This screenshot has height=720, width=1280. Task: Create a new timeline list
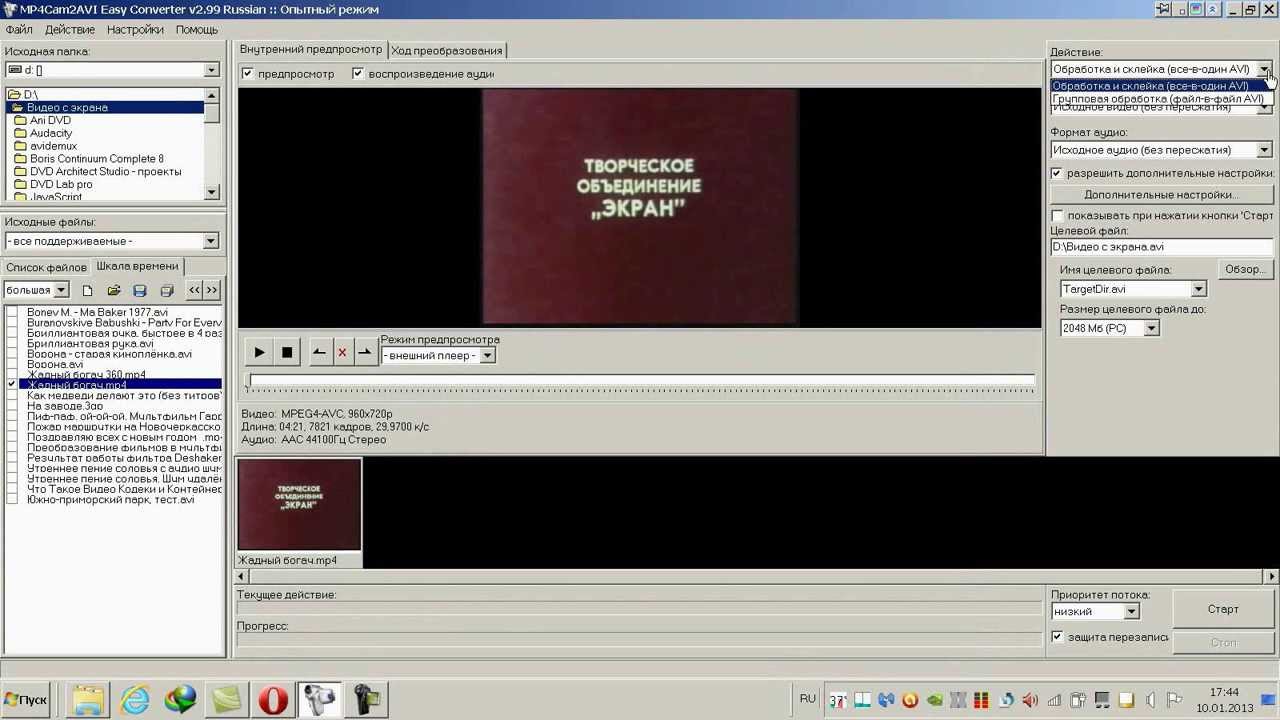(87, 290)
